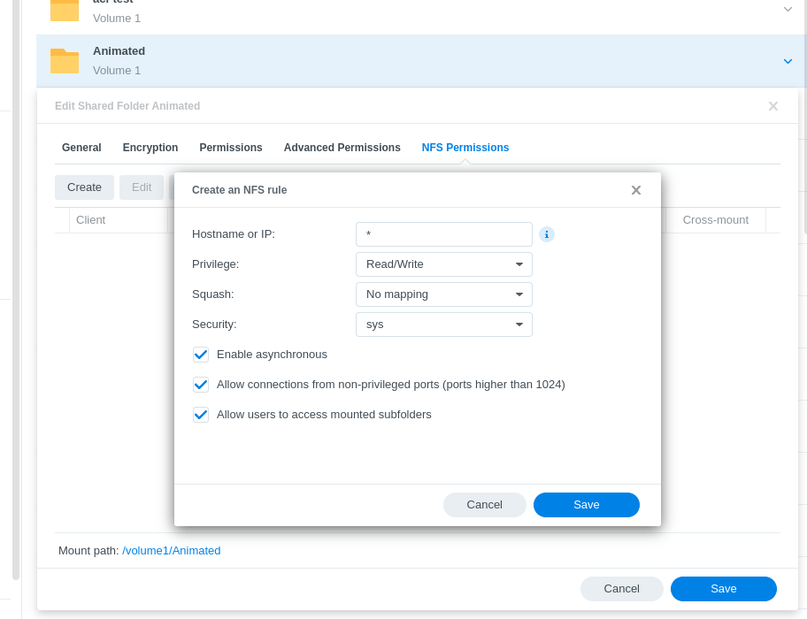Click Save in Edit Shared Folder window
The width and height of the screenshot is (807, 619).
(723, 589)
